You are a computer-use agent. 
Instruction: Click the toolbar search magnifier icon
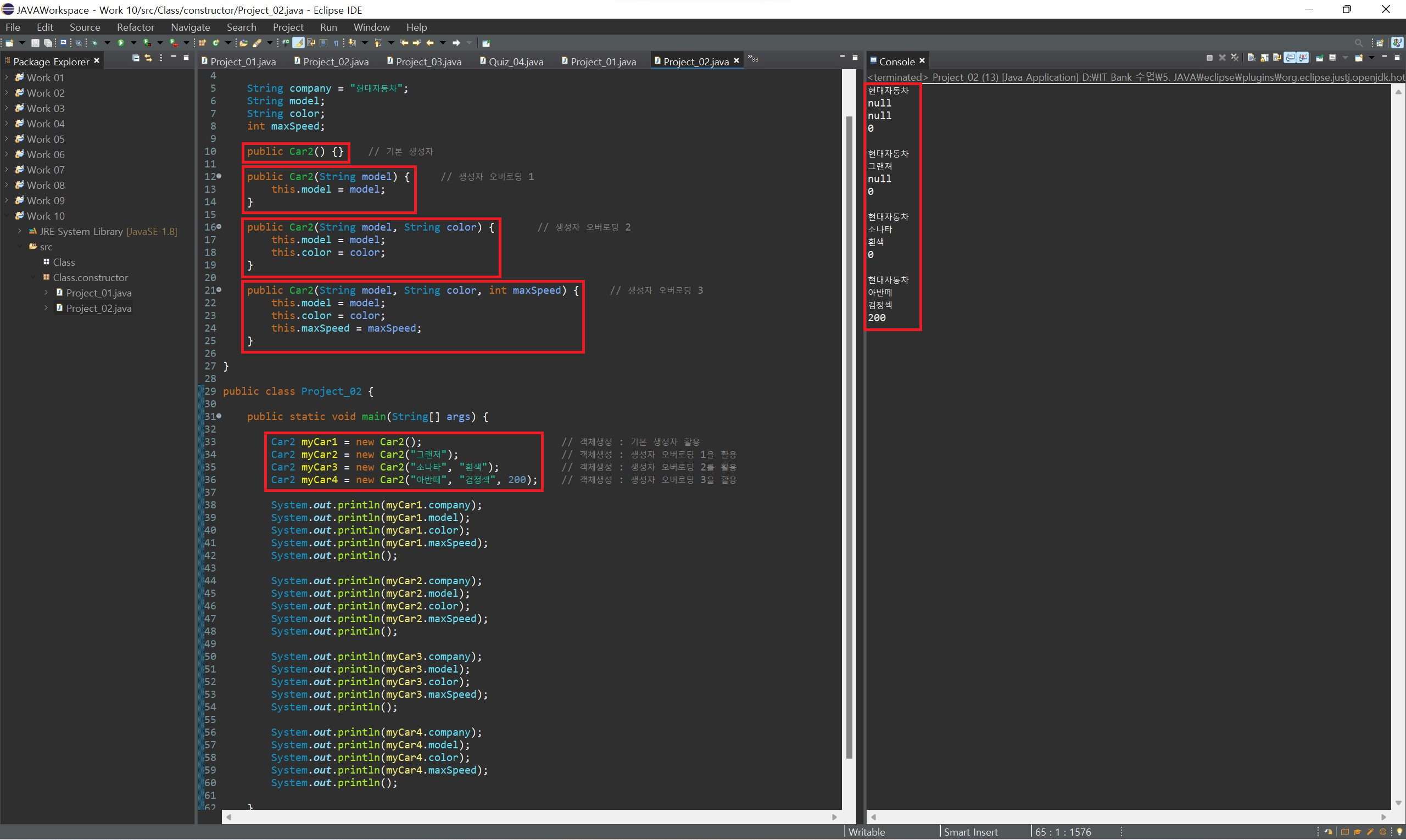1358,43
